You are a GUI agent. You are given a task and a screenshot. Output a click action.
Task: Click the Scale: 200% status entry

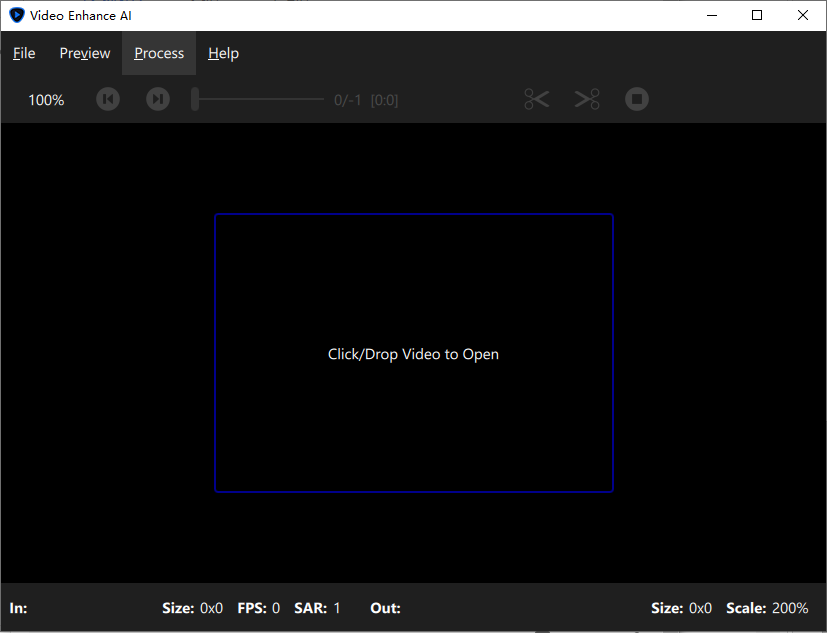[x=767, y=608]
